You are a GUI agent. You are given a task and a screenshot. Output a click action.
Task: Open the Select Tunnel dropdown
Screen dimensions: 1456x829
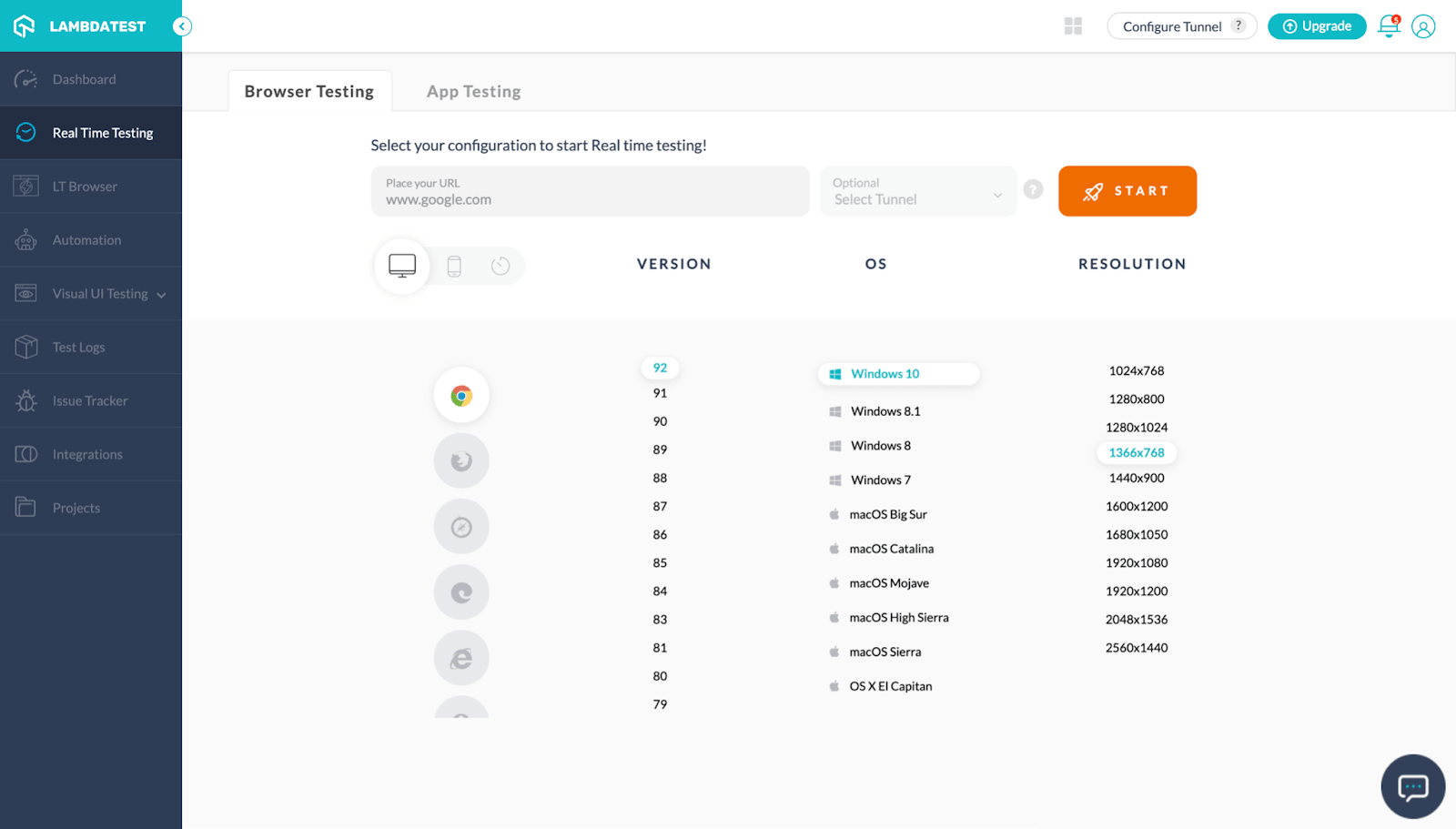point(917,192)
